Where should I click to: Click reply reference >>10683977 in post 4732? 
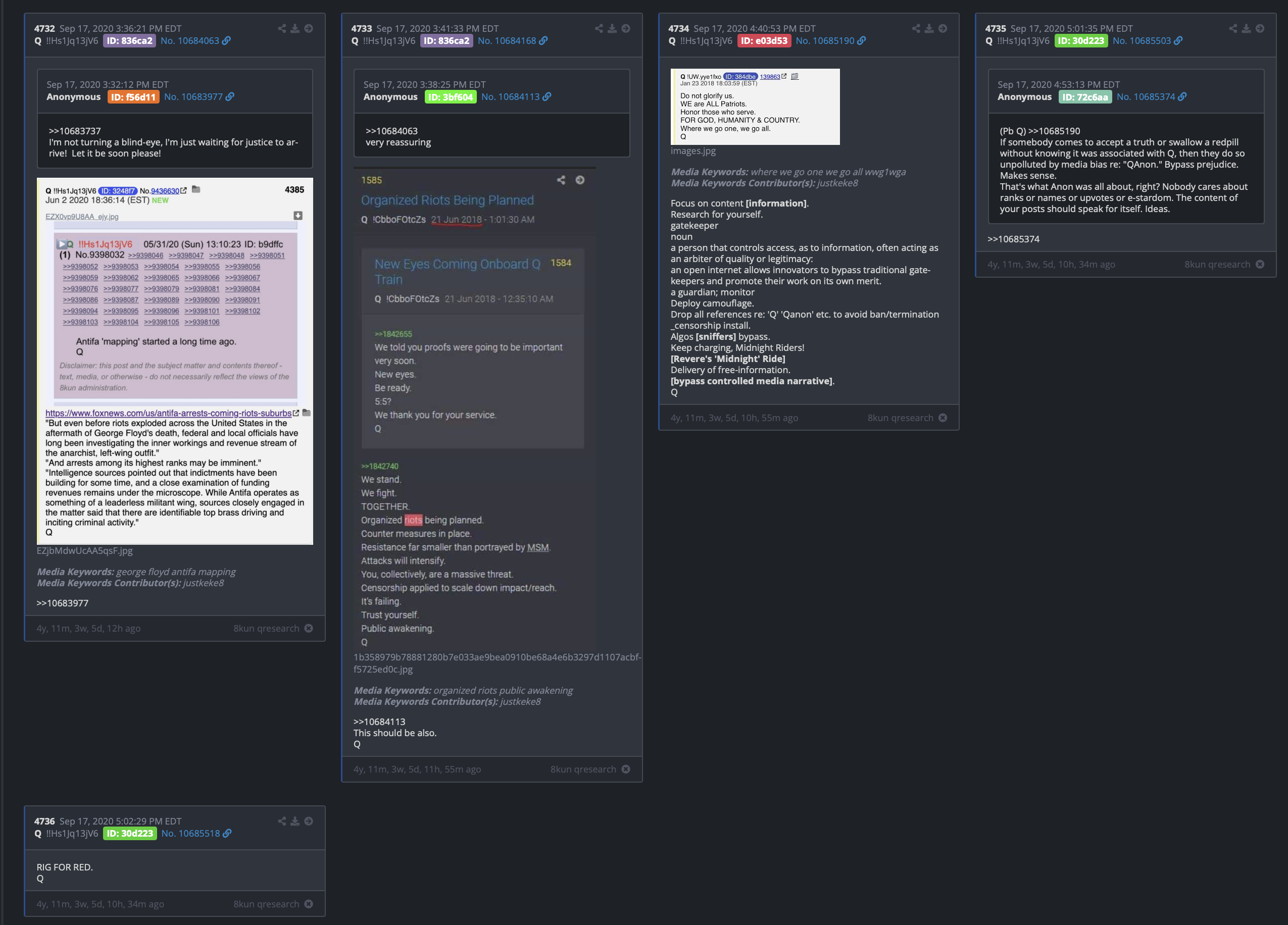click(x=63, y=603)
